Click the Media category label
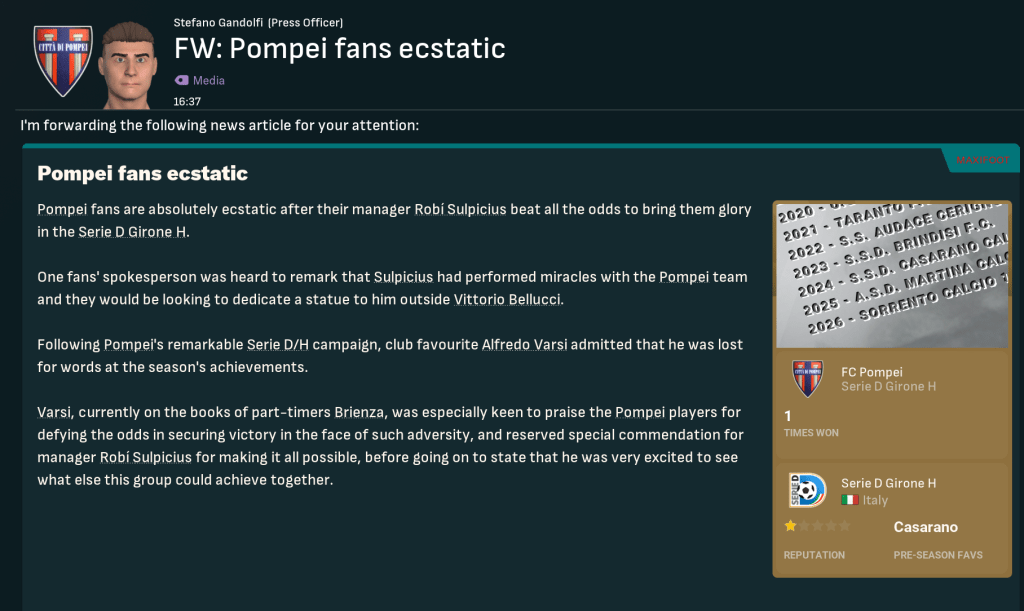 click(x=209, y=80)
